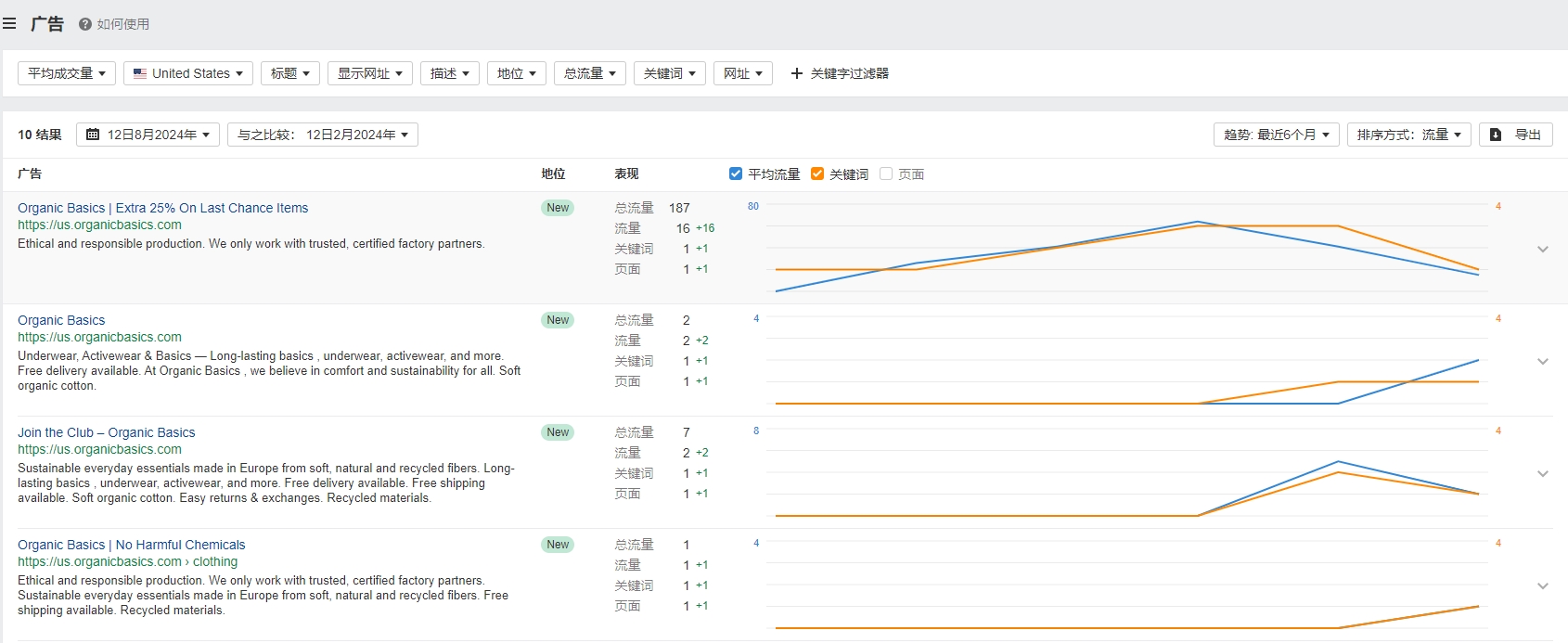Open the 显示网址 filter dropdown

pos(370,73)
